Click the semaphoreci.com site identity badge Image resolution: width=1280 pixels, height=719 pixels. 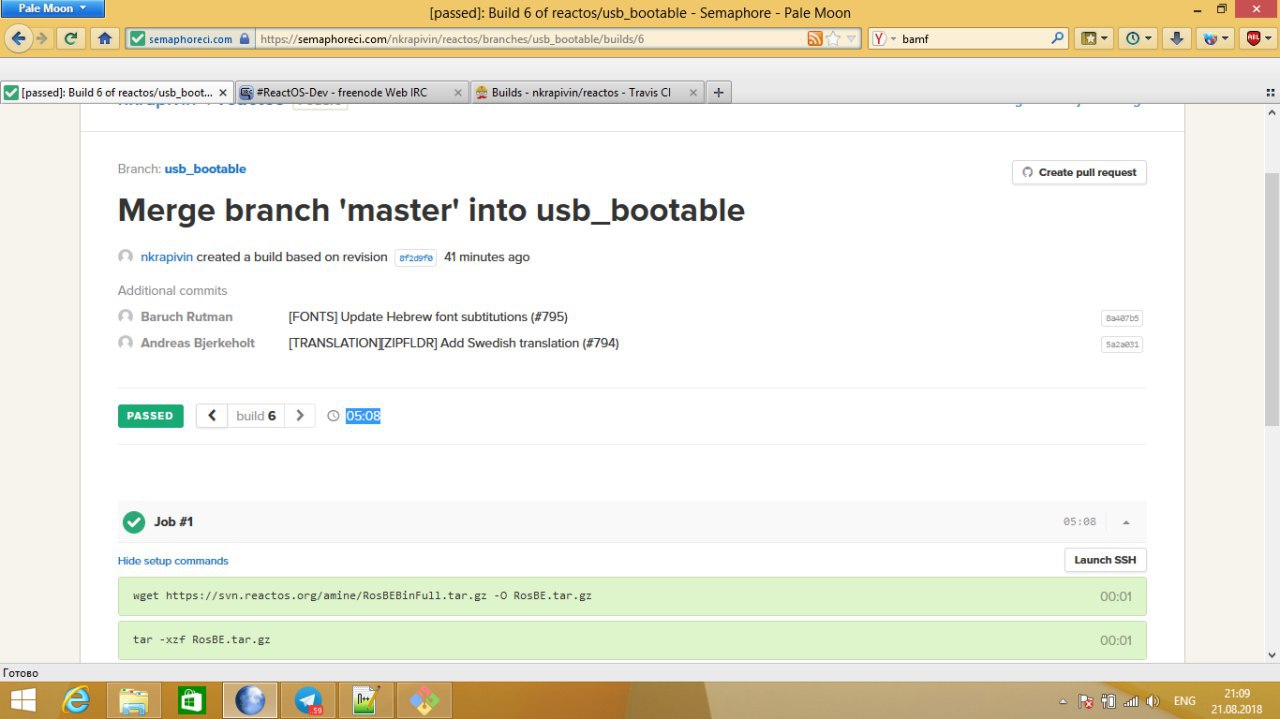(189, 39)
